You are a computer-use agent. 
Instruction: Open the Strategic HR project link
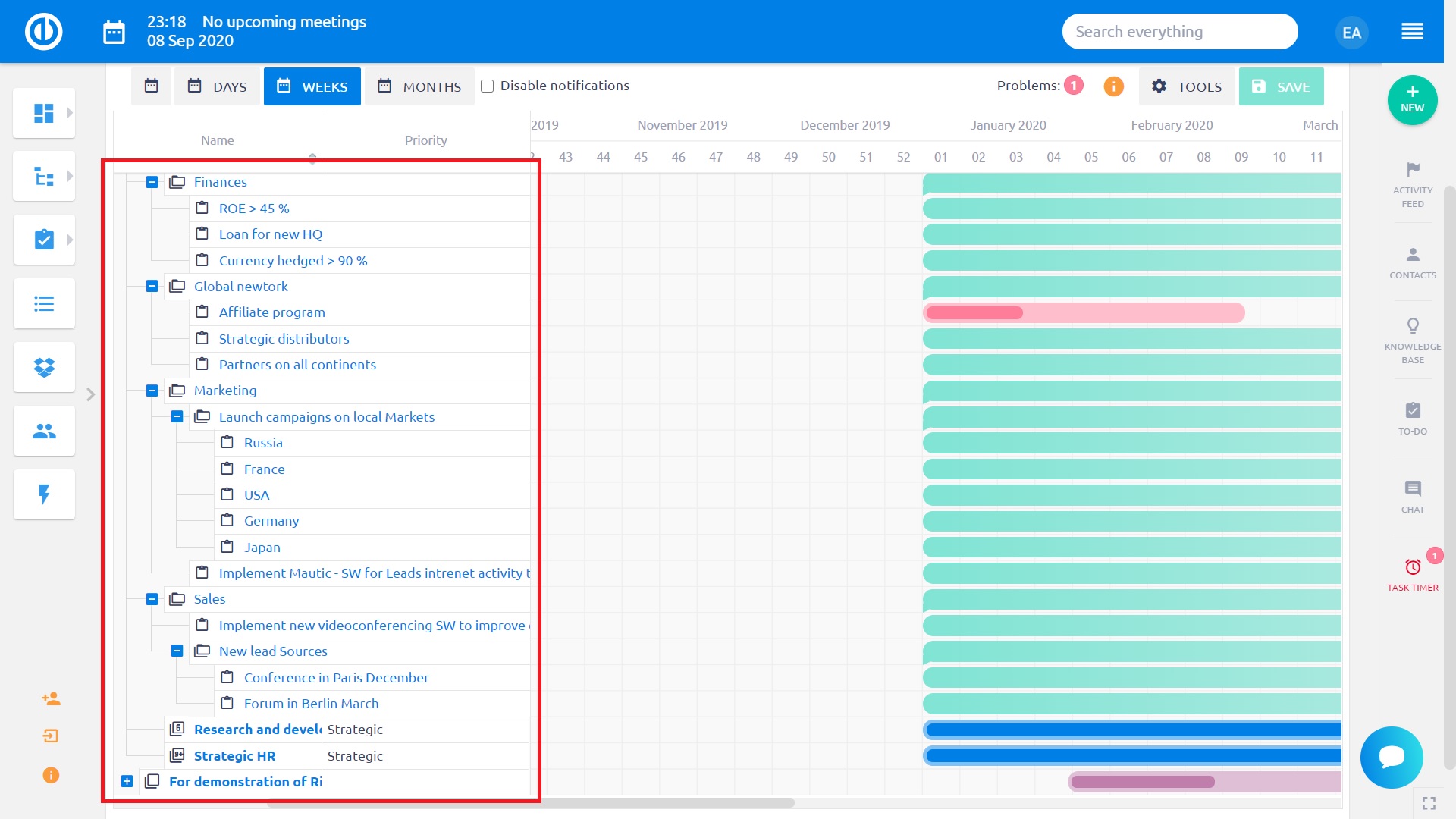click(234, 756)
